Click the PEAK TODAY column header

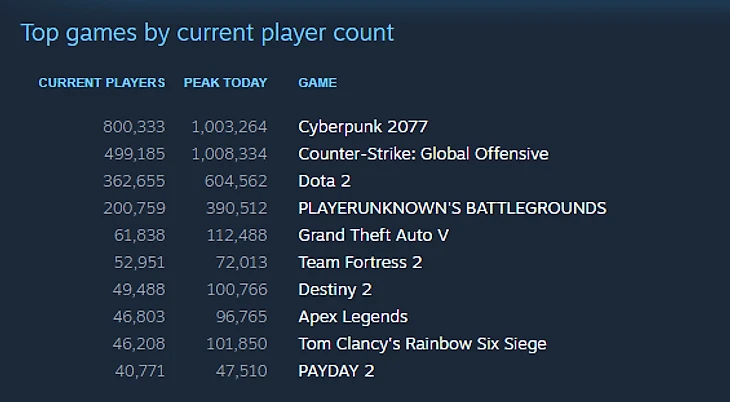(225, 83)
